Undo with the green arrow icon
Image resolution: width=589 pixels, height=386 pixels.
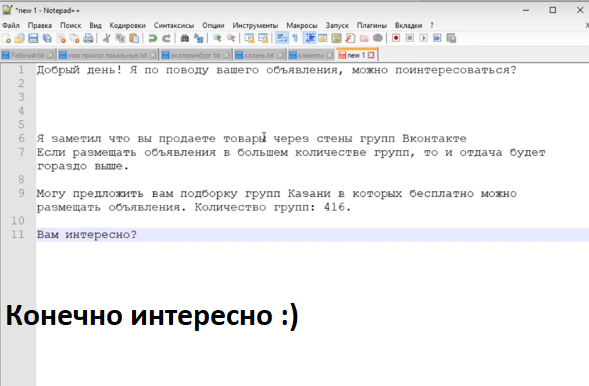coord(153,38)
